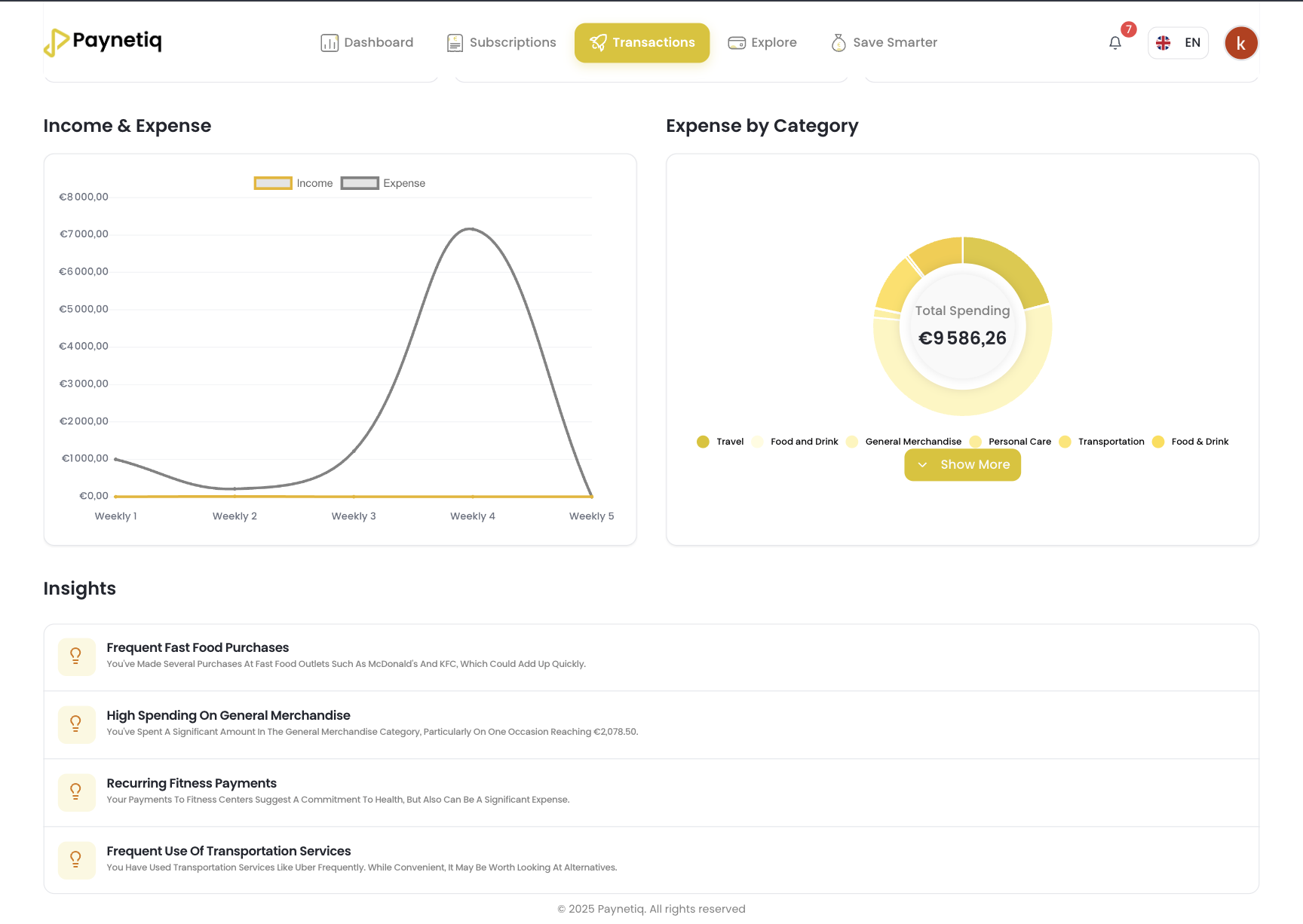
Task: Select the Personal Care color dot in the legend
Action: coord(975,442)
